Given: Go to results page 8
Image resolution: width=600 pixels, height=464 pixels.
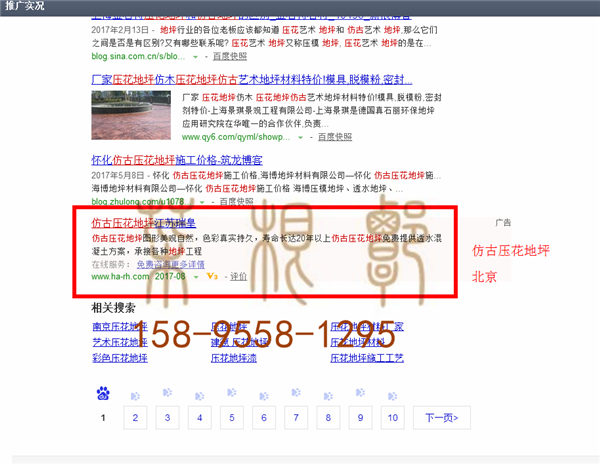Looking at the screenshot, I should [x=328, y=417].
